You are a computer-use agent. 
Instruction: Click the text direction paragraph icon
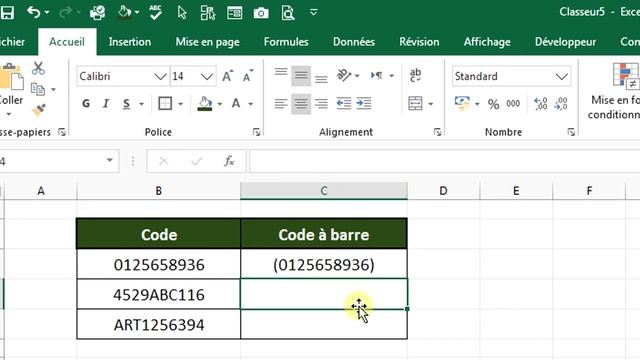[376, 76]
